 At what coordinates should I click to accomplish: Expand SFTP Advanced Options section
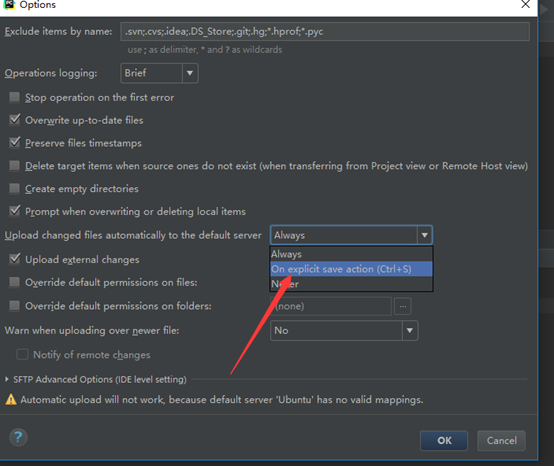click(x=7, y=379)
